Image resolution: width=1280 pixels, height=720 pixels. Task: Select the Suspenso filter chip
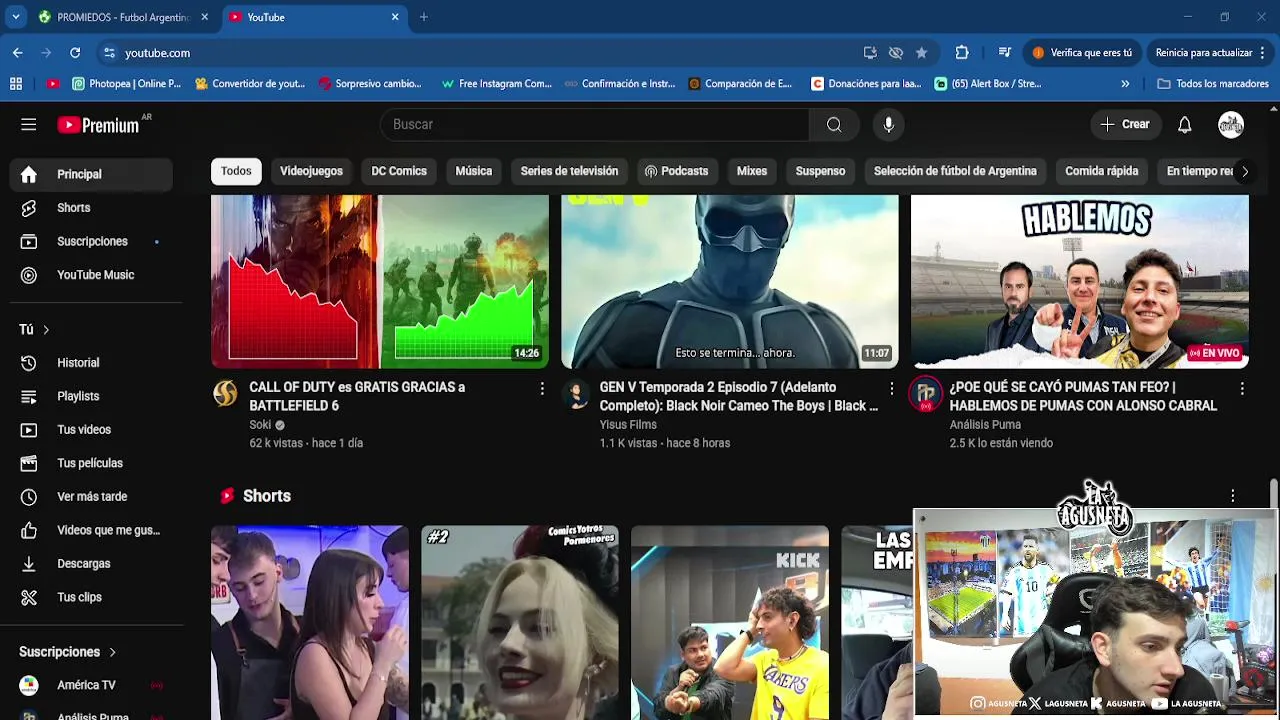pyautogui.click(x=820, y=171)
